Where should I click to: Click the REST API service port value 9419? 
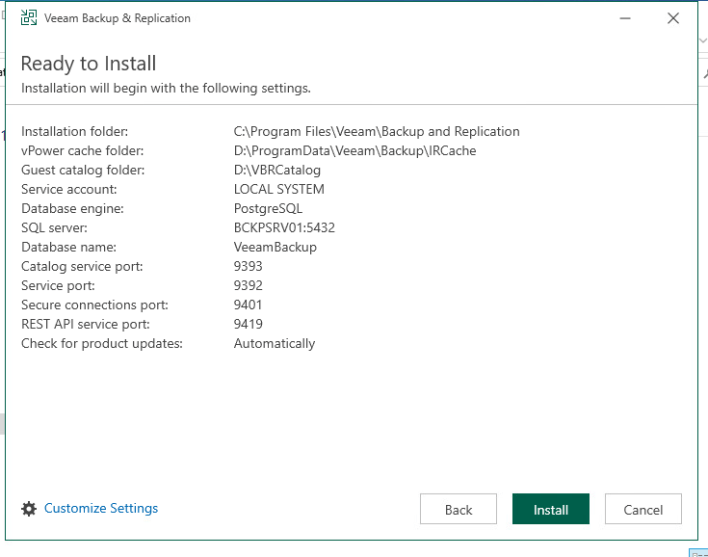point(248,324)
